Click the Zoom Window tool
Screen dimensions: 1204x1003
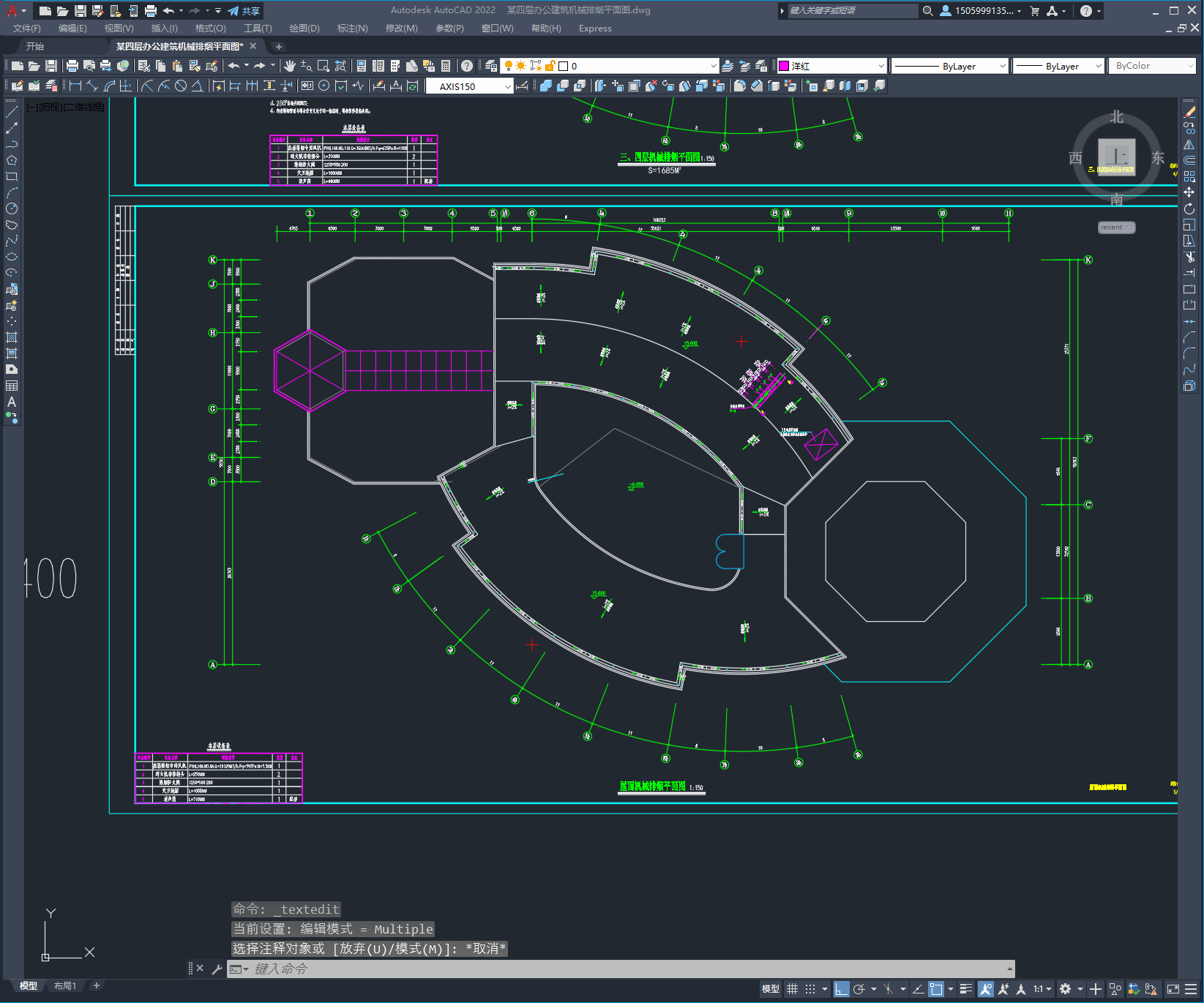pyautogui.click(x=323, y=66)
